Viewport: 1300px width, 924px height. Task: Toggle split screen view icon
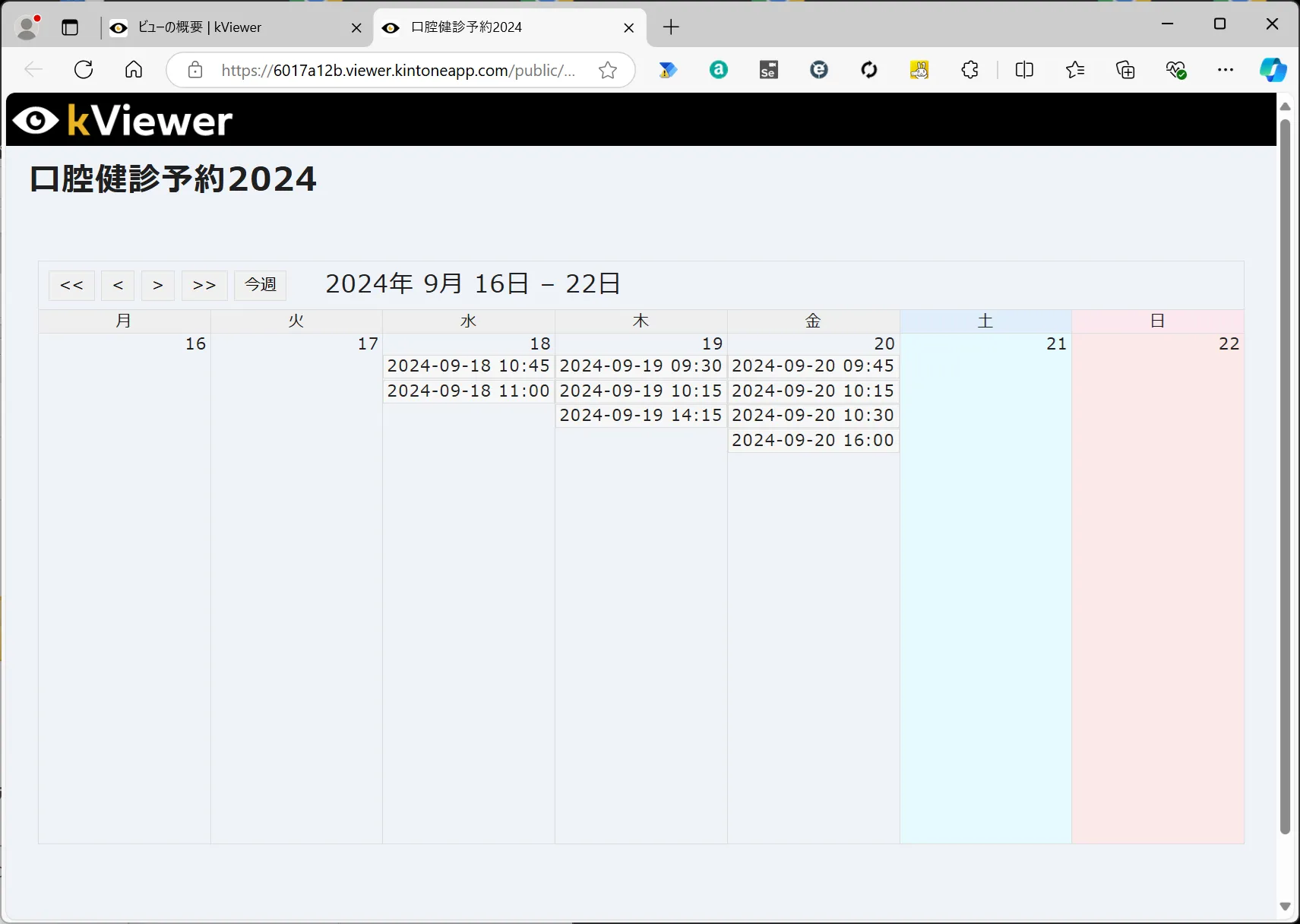click(1023, 70)
